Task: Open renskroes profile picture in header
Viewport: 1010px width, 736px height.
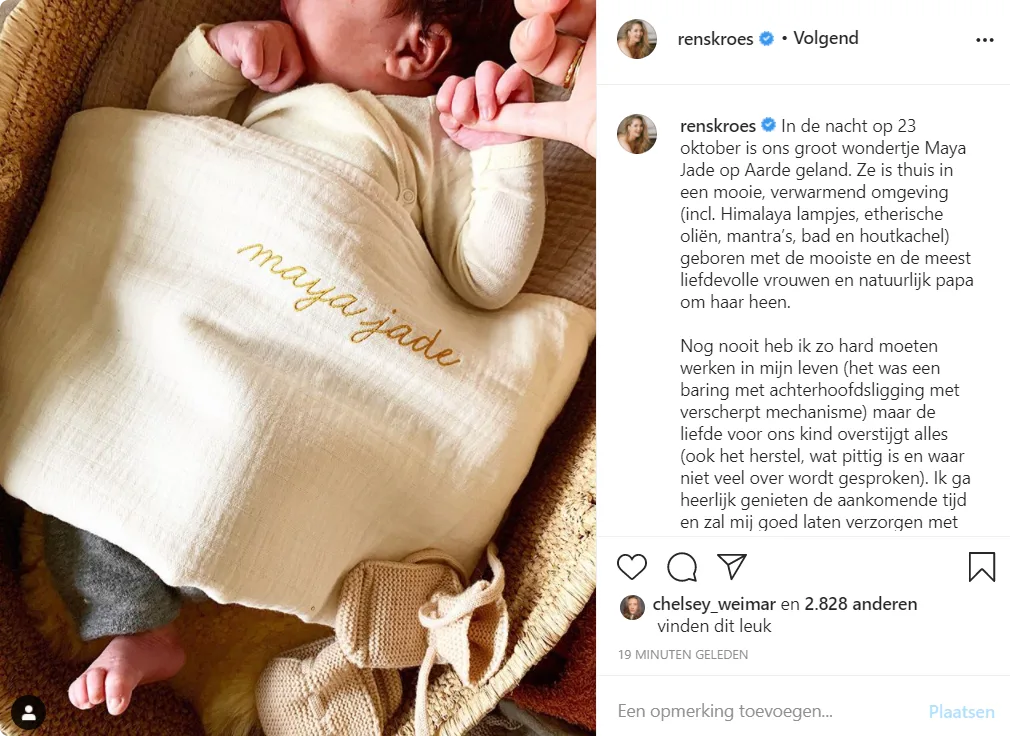Action: 637,39
